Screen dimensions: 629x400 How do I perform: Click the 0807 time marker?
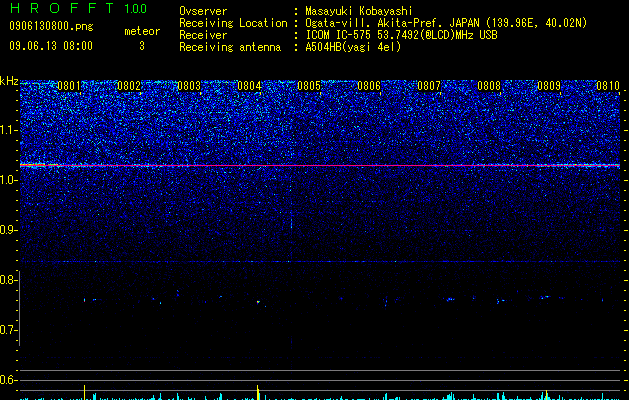coord(429,86)
